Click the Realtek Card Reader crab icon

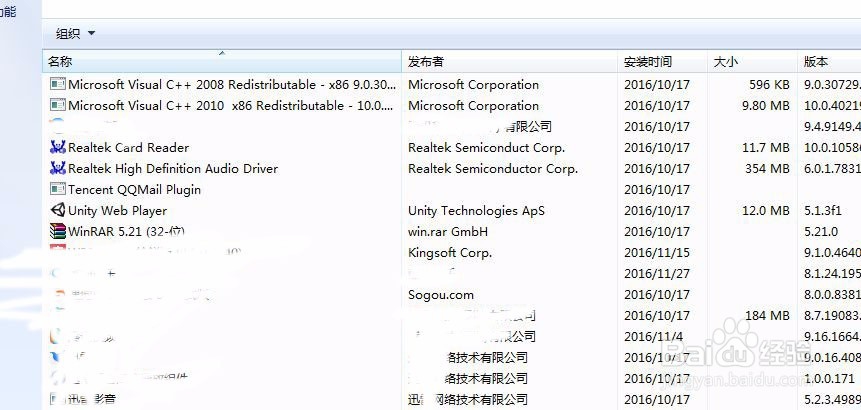(x=58, y=147)
